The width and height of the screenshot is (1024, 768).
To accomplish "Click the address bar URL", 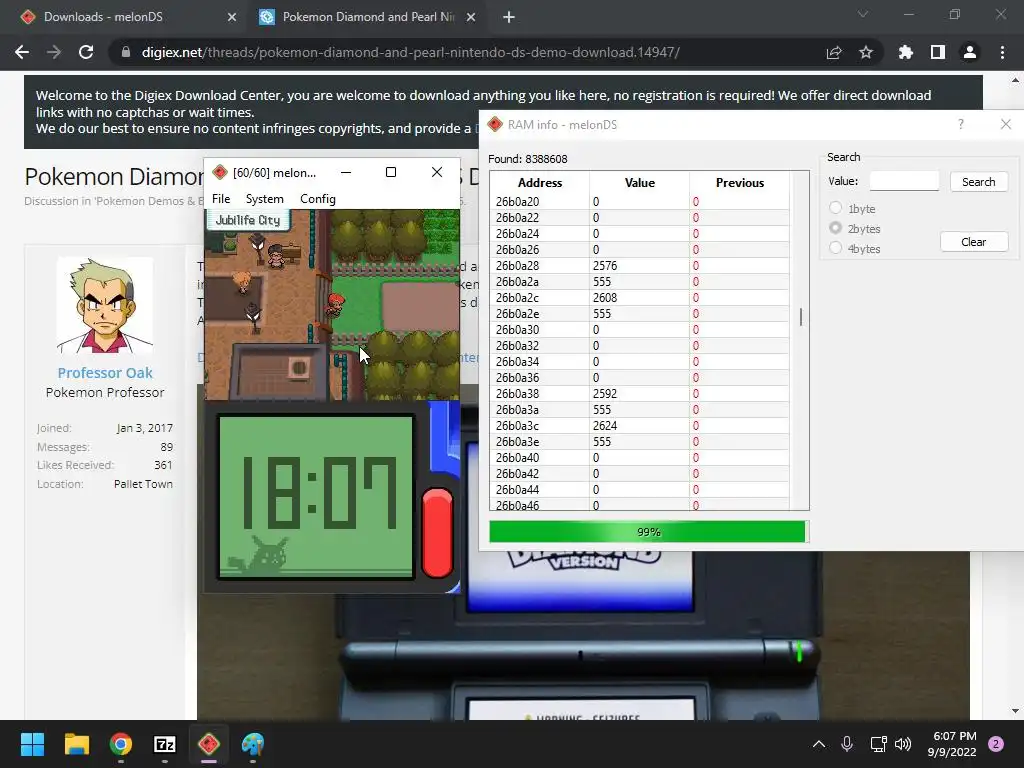I will pos(411,52).
